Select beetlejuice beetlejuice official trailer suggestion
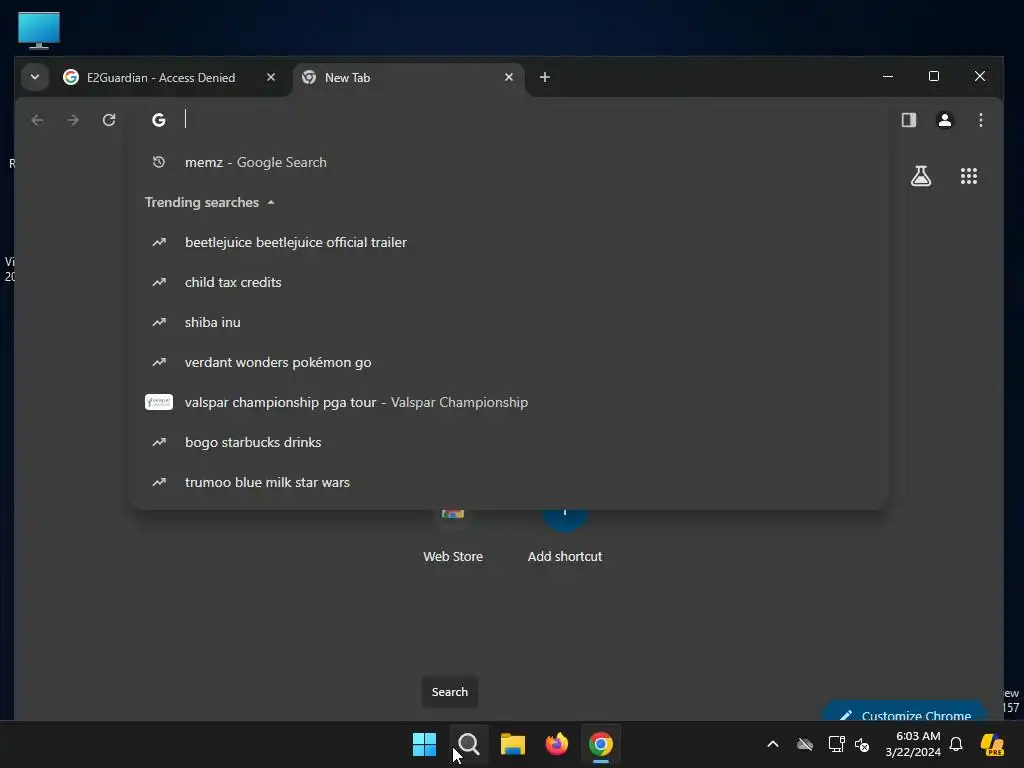The width and height of the screenshot is (1024, 768). [509, 242]
